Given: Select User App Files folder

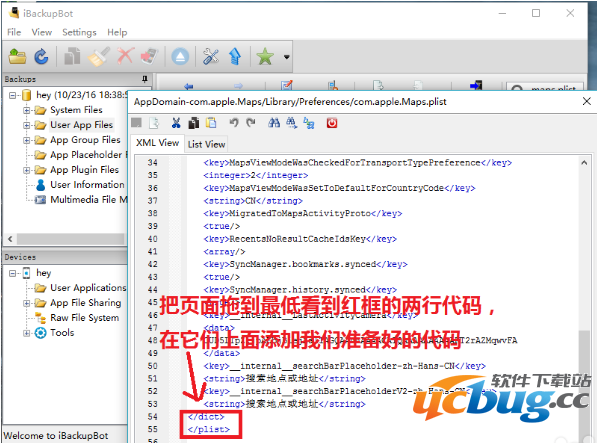Looking at the screenshot, I should 81,125.
